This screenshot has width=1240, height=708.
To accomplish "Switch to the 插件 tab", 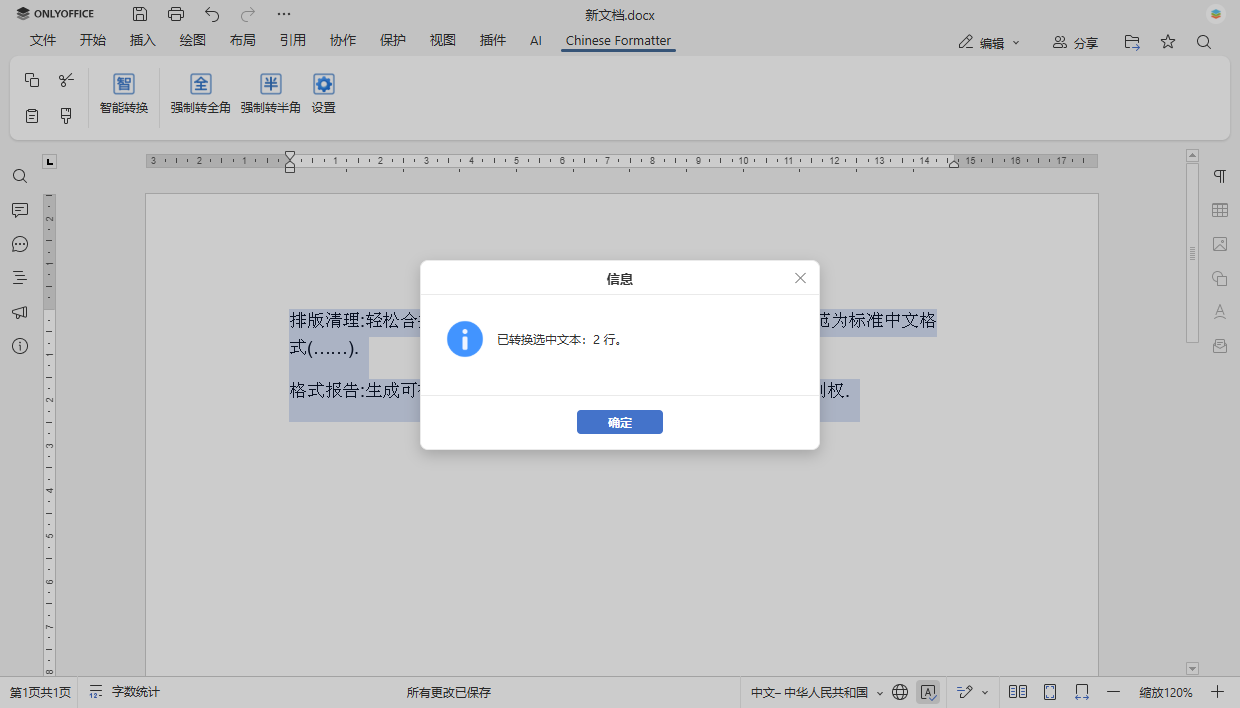I will 493,41.
